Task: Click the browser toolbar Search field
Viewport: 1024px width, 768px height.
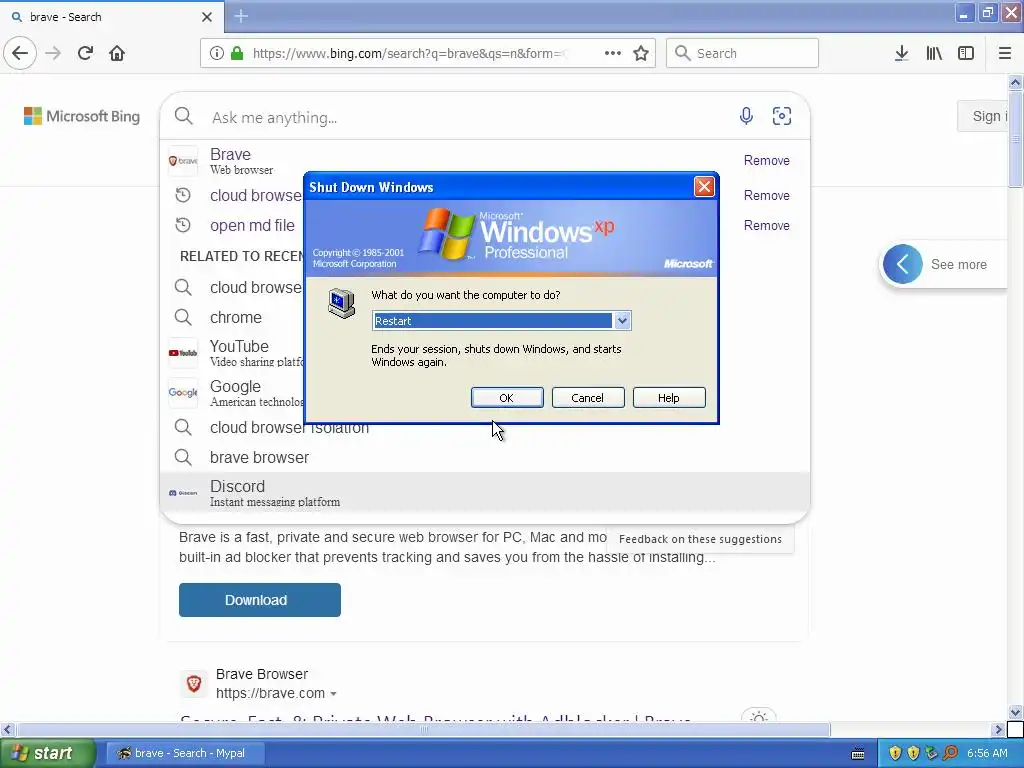Action: click(x=742, y=53)
